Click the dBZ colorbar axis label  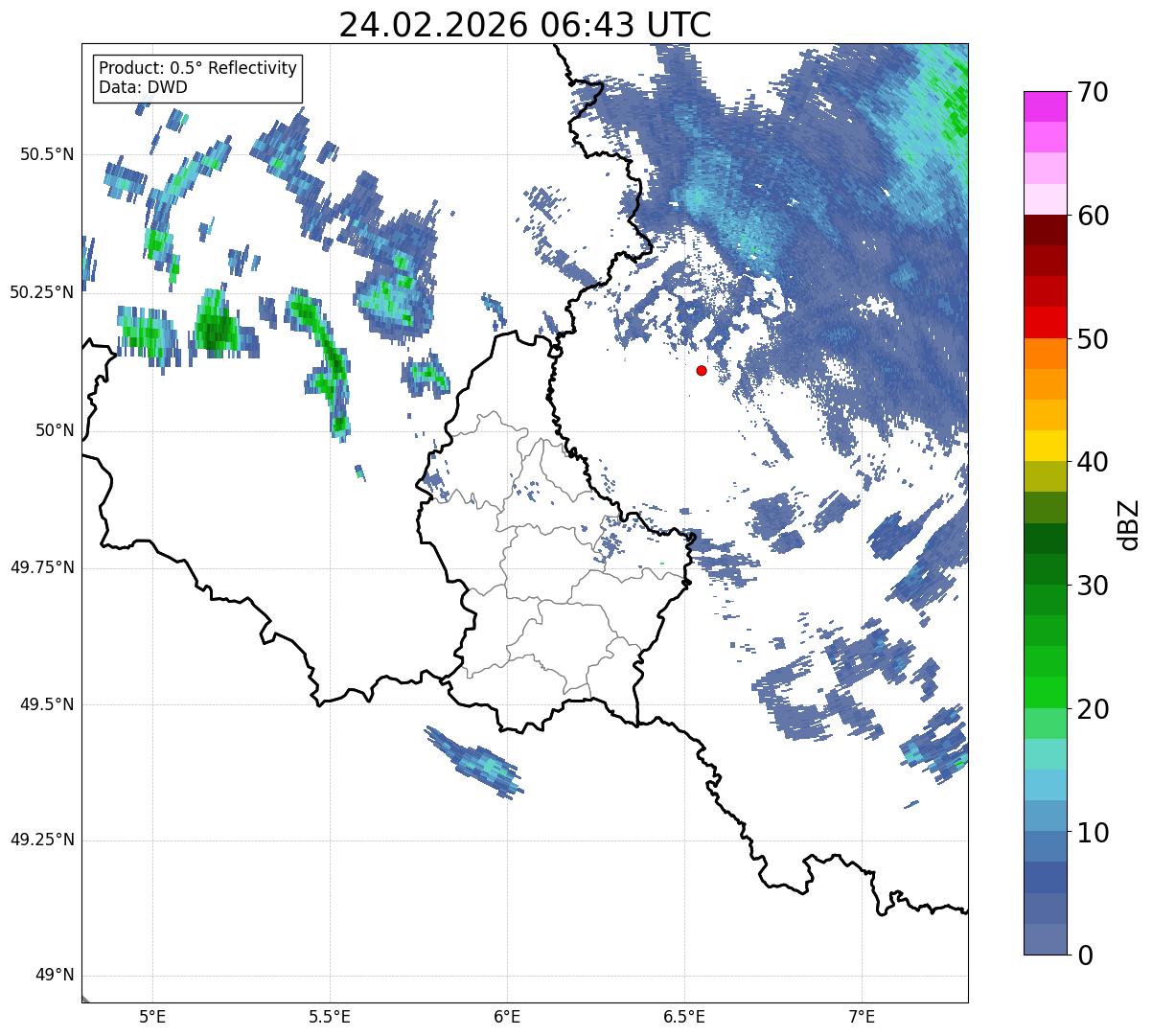1129,523
